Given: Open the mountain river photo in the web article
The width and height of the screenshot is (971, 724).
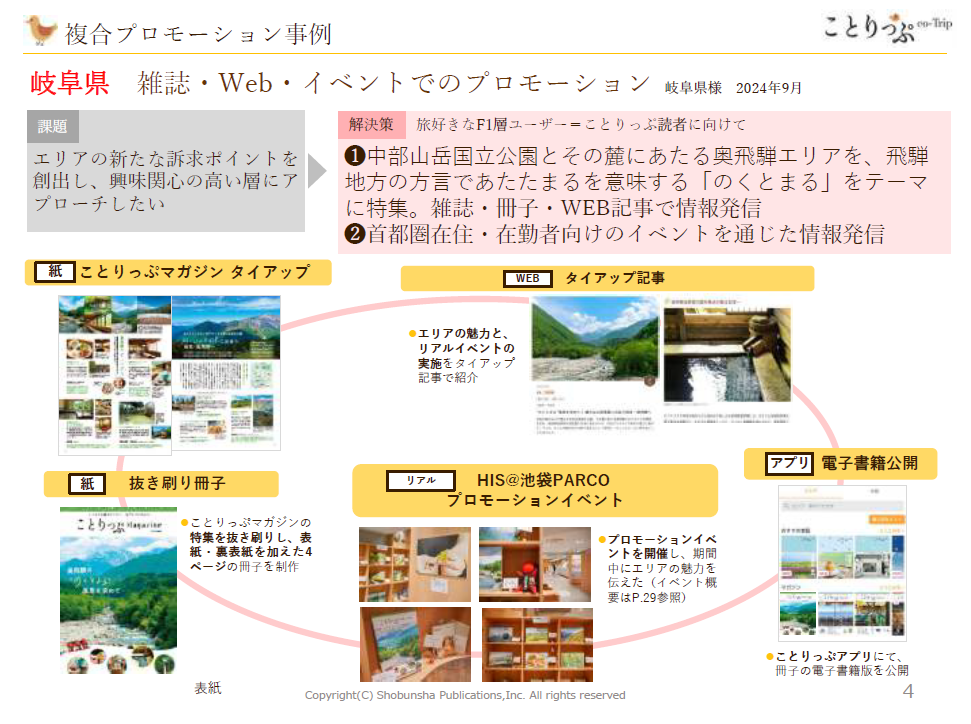Looking at the screenshot, I should point(594,338).
